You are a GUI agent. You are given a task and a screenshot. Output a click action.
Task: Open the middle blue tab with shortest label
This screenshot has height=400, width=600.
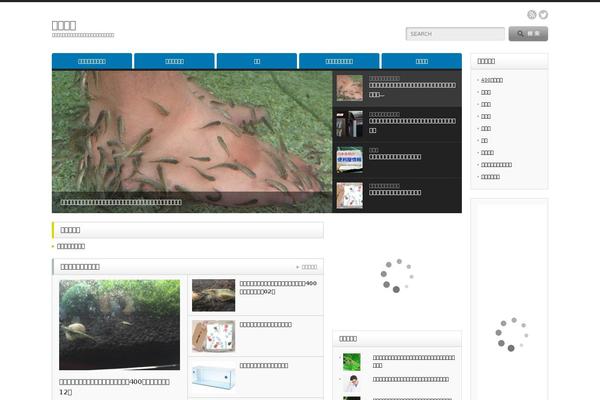pos(257,61)
